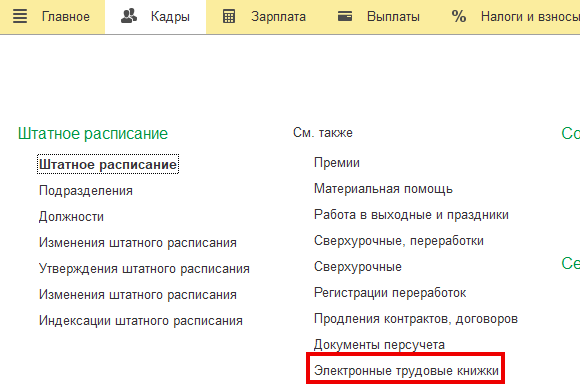Open Документы персучета
This screenshot has width=580, height=391.
pos(379,345)
